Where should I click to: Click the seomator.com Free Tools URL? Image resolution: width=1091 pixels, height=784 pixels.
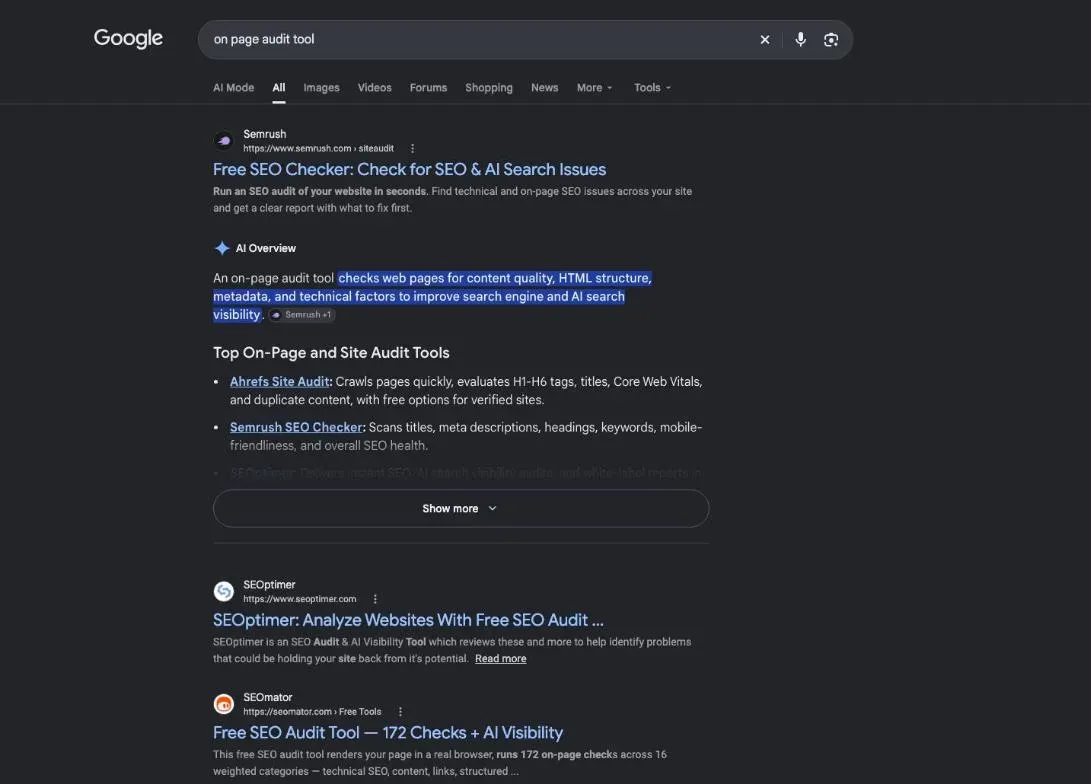point(312,712)
